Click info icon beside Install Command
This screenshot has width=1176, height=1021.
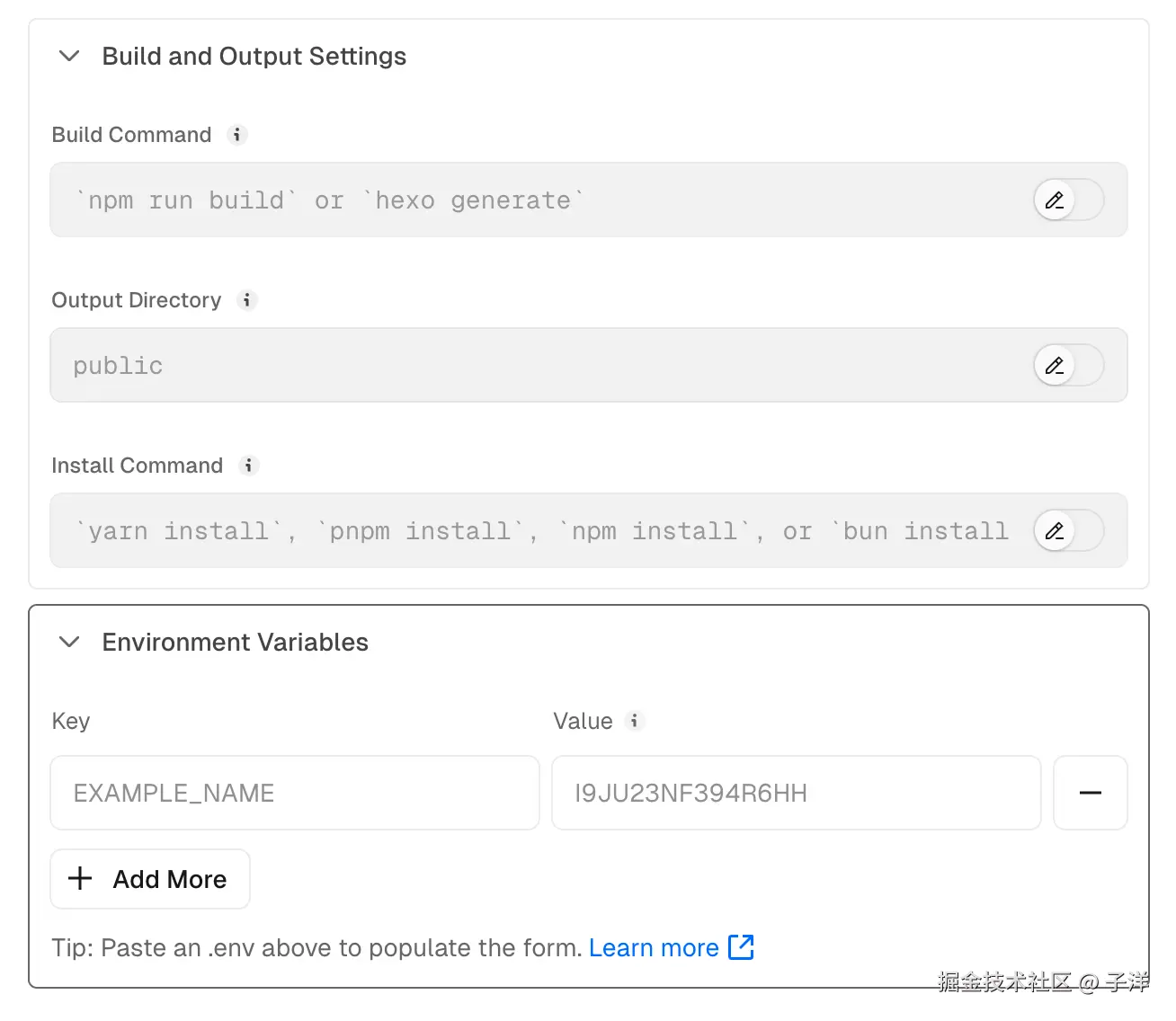point(249,466)
